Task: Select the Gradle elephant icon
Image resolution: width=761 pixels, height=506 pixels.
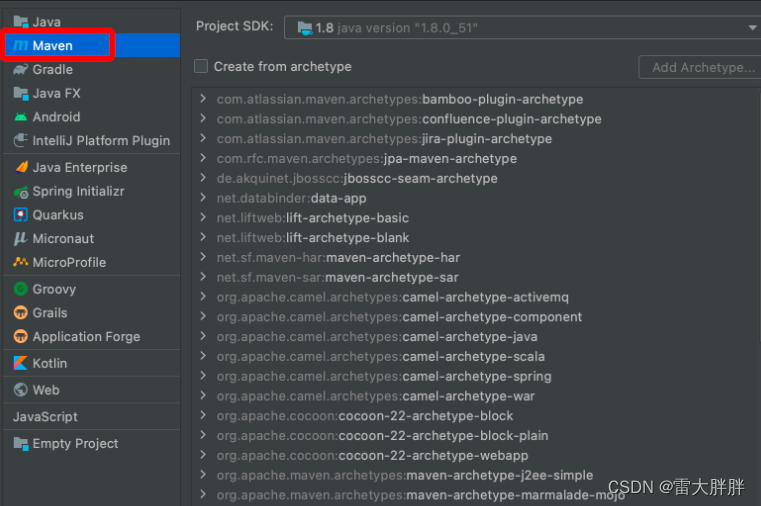Action: coord(20,69)
